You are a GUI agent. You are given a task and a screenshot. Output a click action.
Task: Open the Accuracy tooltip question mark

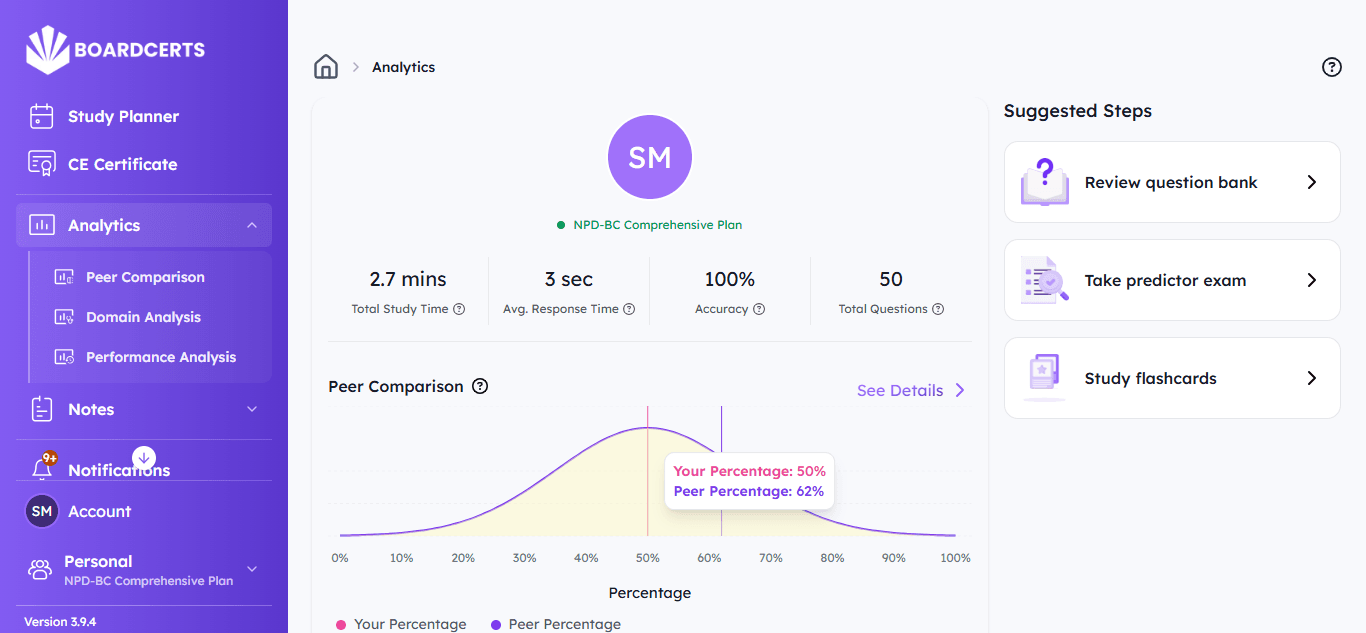[x=759, y=309]
